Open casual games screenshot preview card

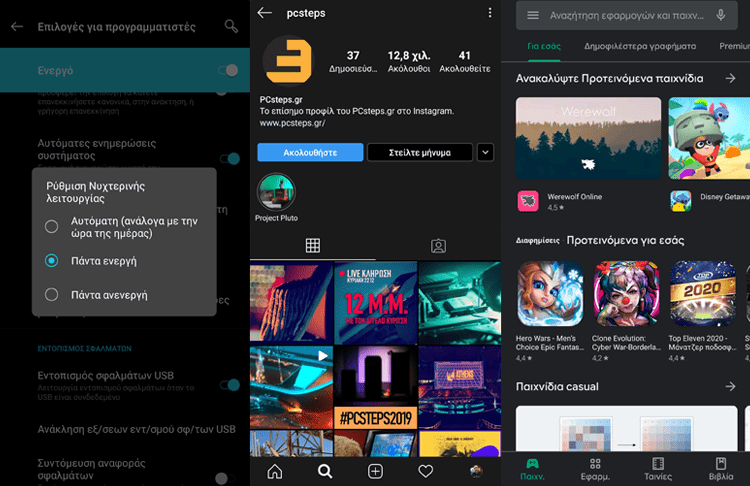point(627,429)
